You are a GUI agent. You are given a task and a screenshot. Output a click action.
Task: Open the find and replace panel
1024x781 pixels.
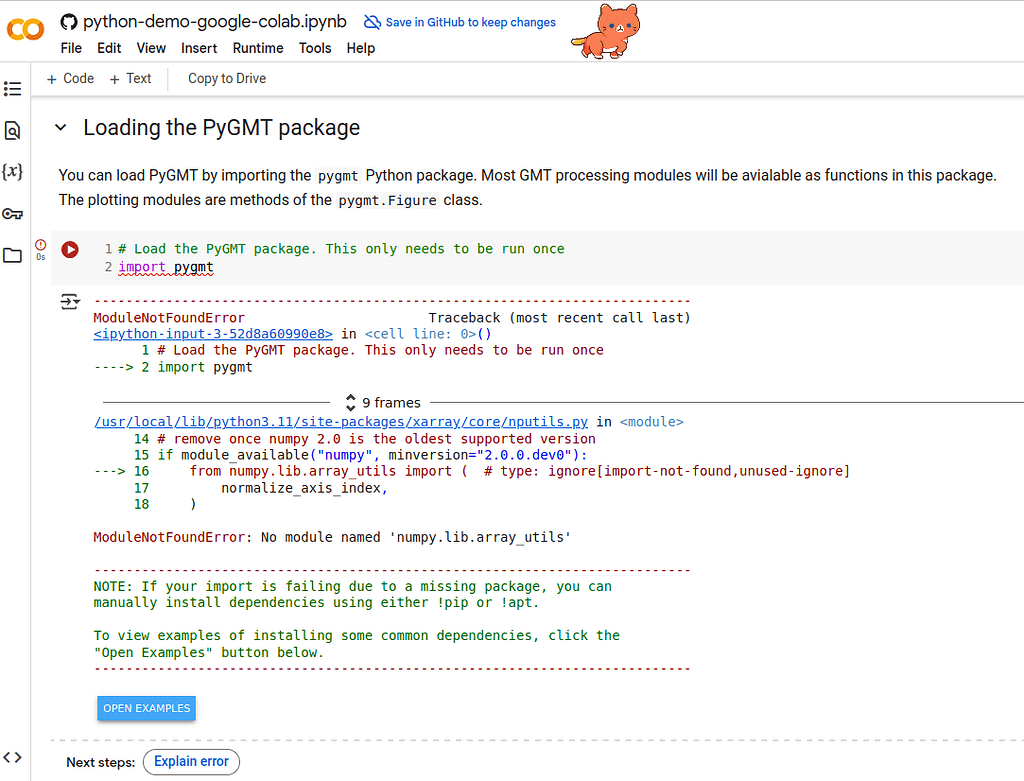click(x=13, y=130)
